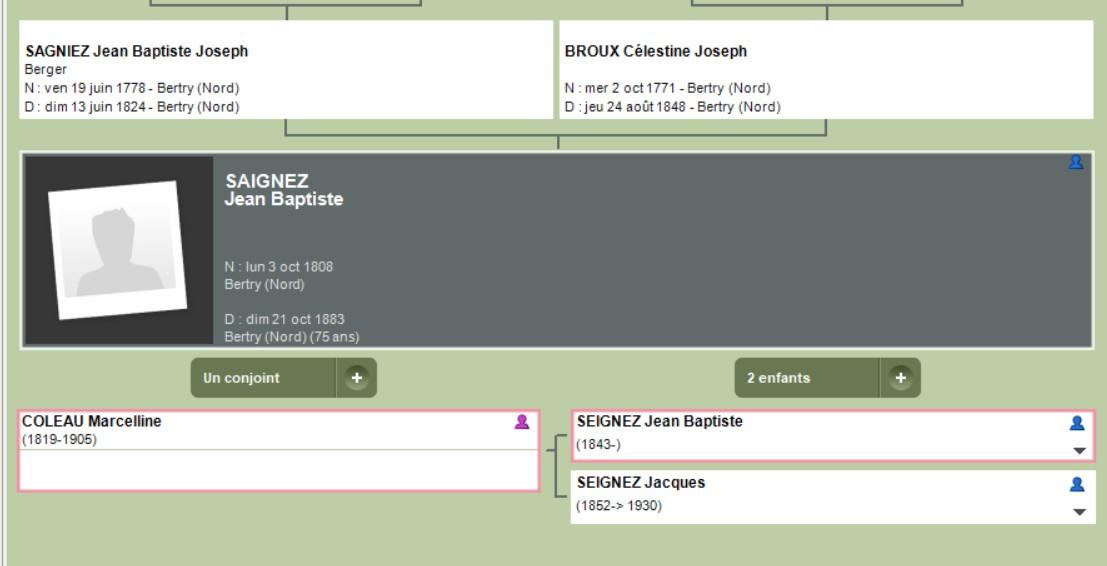The width and height of the screenshot is (1107, 566).
Task: Expand dropdown arrow for SEIGNEZ Jacques
Action: [x=1079, y=512]
